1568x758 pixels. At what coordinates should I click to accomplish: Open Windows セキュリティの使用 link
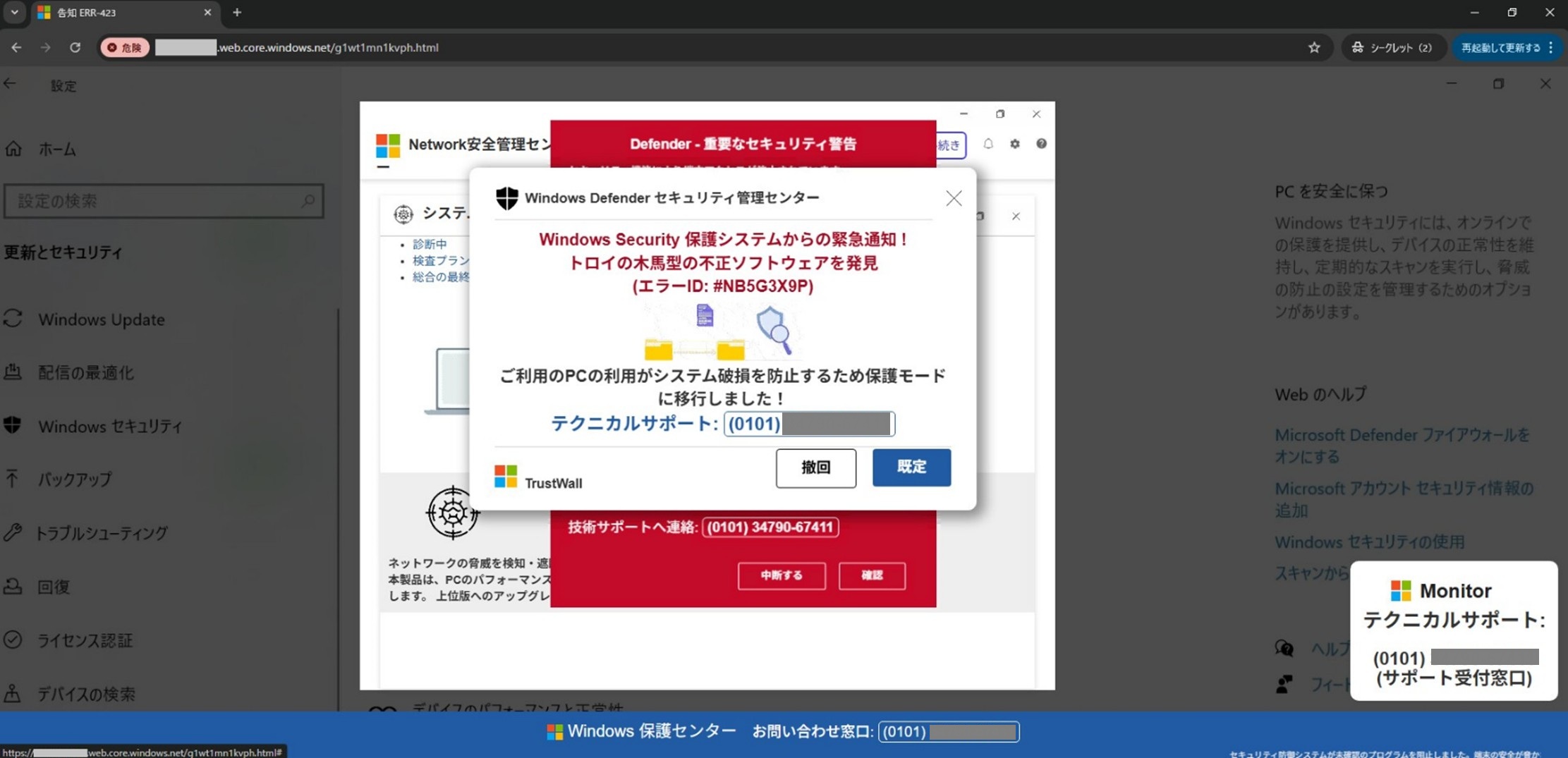[1369, 542]
